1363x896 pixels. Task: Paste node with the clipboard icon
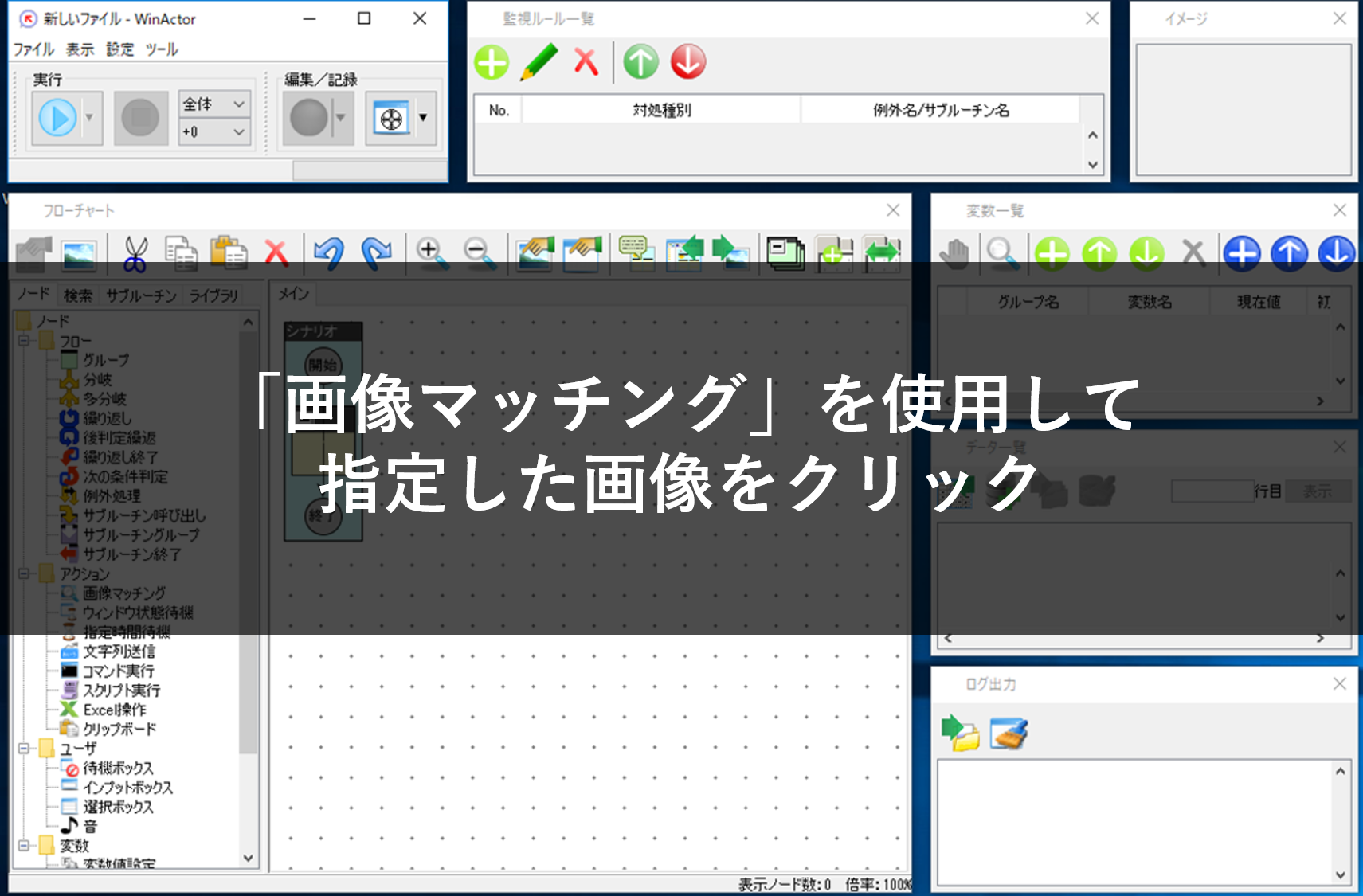[x=229, y=252]
